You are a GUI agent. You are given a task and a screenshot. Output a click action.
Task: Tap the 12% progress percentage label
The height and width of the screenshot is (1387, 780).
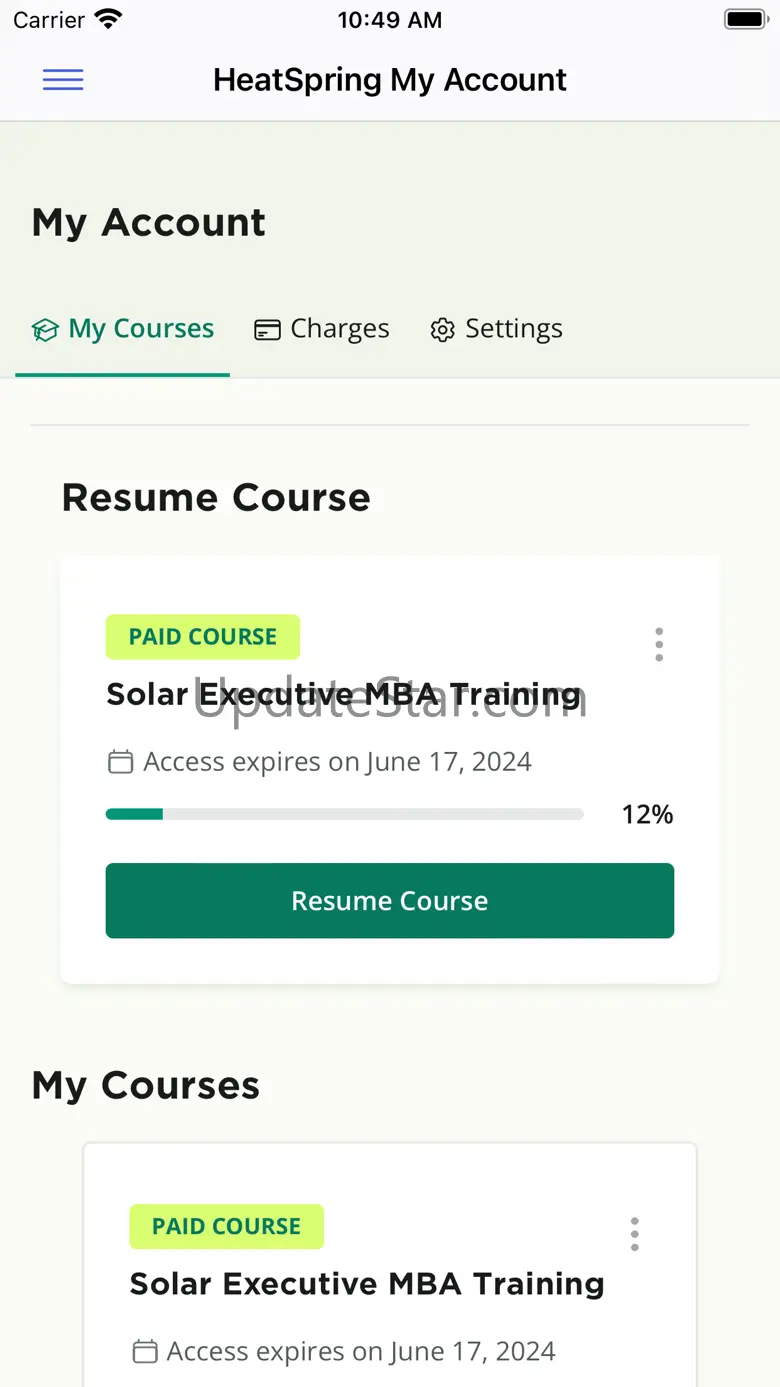(647, 815)
